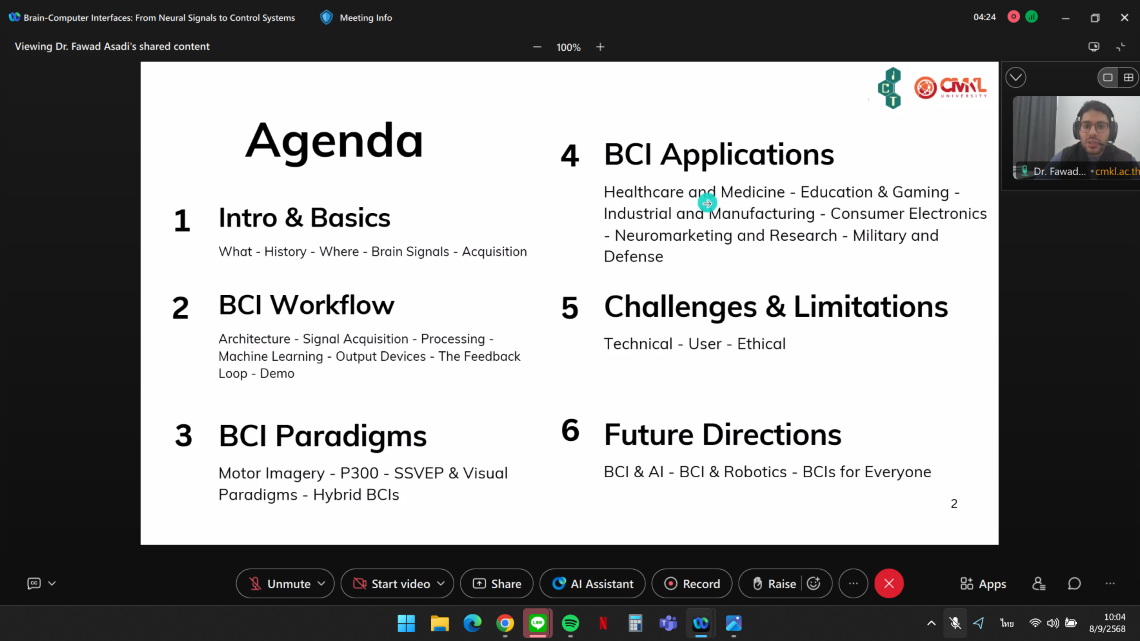Start video camera
The width and height of the screenshot is (1140, 641).
[x=390, y=584]
